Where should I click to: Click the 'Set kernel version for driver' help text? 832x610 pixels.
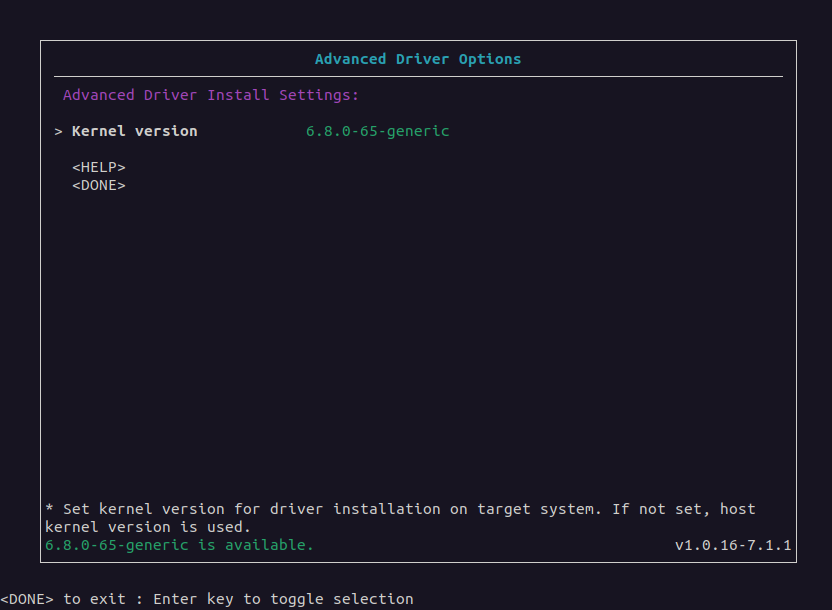[x=180, y=509]
